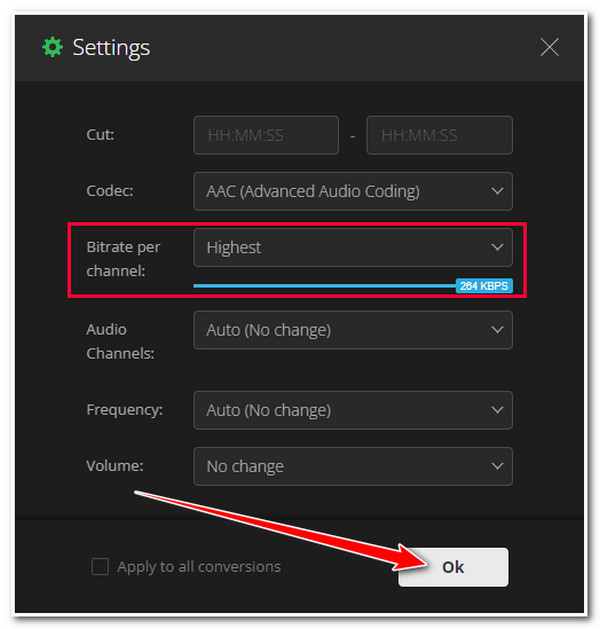Screen dimensions: 600x629
Task: Open the Volume dropdown showing No change
Action: (353, 466)
